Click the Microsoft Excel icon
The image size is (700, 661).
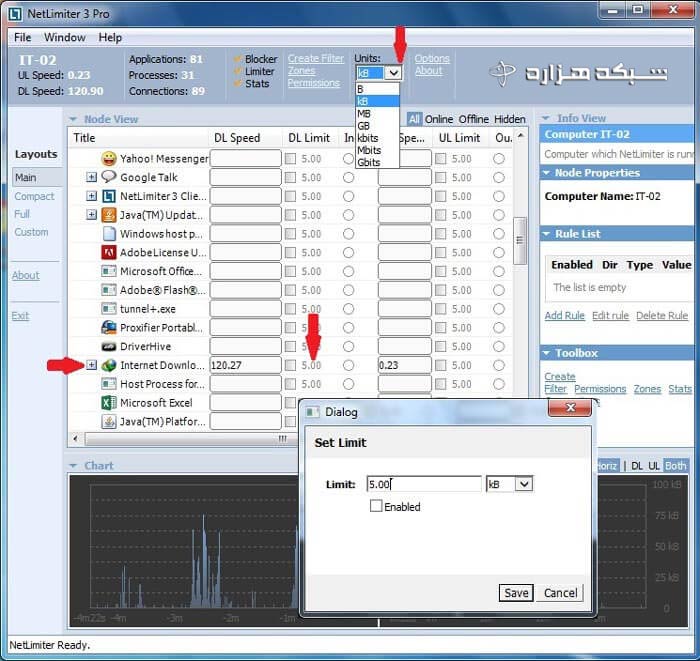pos(108,403)
